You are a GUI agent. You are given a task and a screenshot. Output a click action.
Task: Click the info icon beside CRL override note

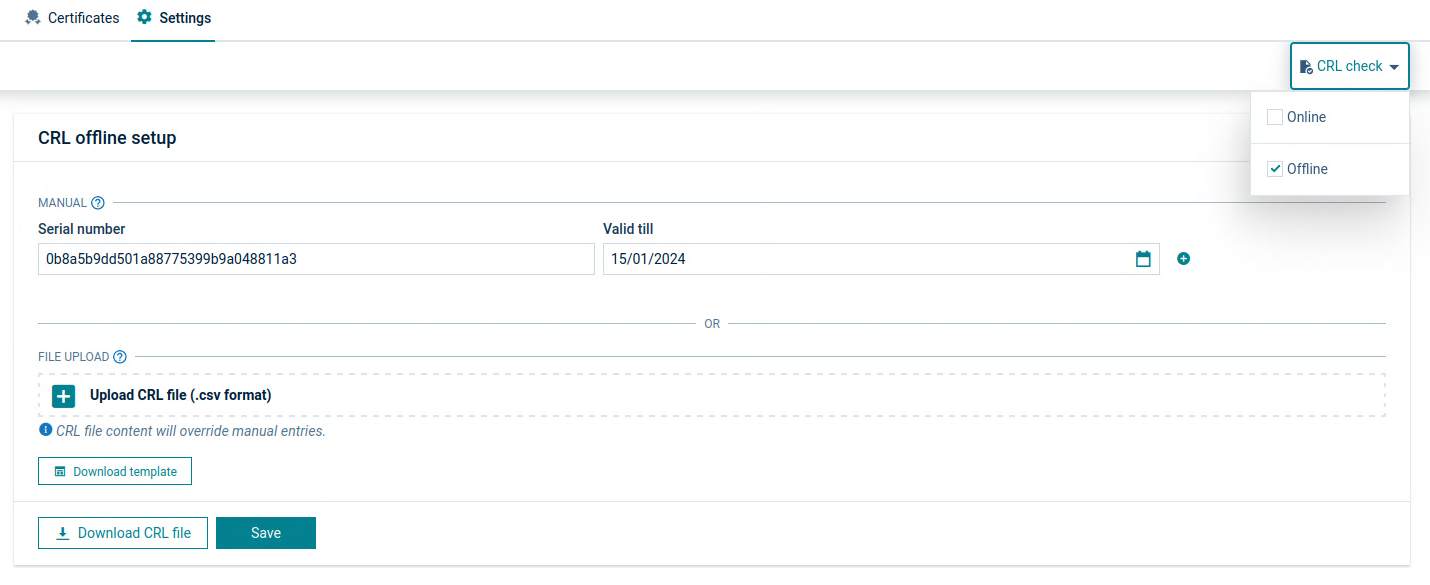pyautogui.click(x=45, y=430)
